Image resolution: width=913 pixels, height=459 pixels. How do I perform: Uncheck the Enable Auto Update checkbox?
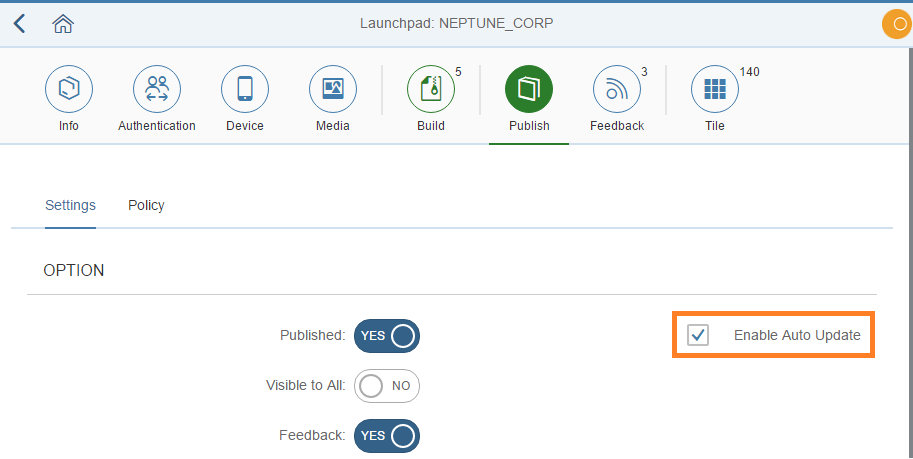pos(698,336)
